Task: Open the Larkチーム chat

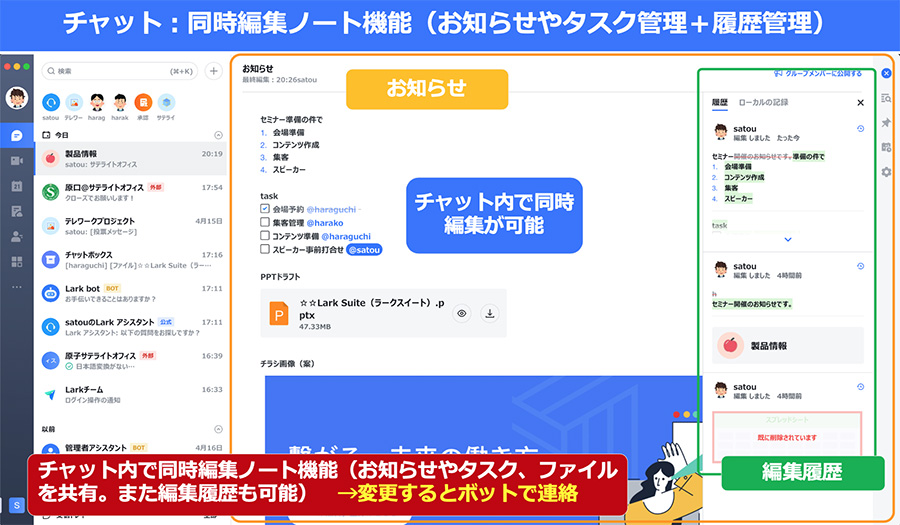Action: (x=131, y=394)
